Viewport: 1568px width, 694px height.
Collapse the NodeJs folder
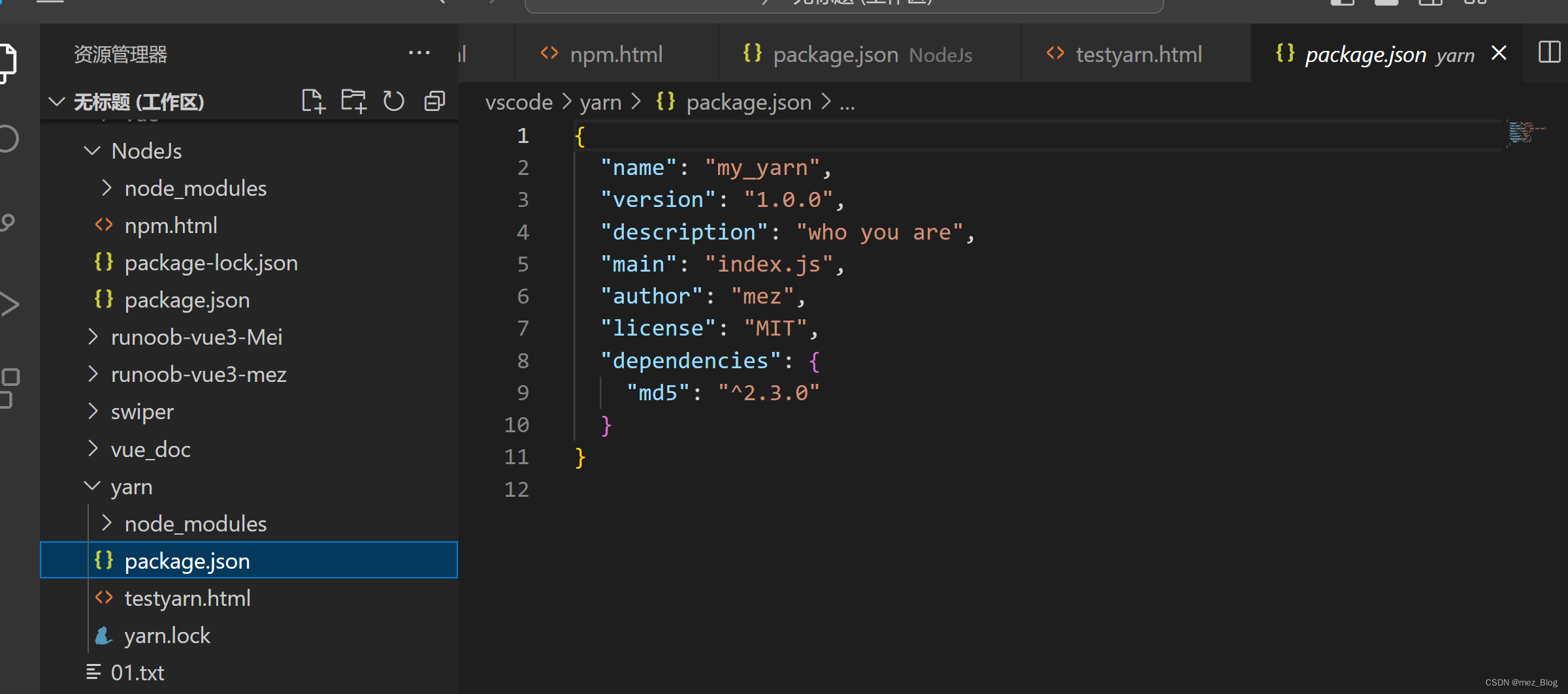click(92, 151)
